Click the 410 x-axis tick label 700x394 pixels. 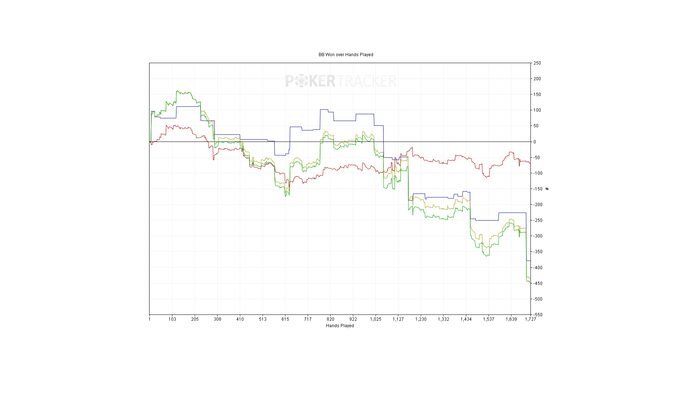(240, 319)
